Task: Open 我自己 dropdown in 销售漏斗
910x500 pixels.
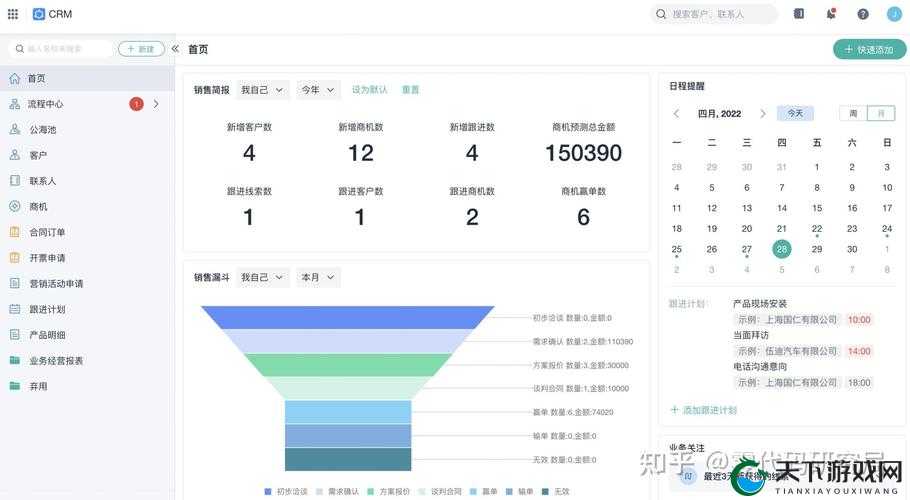Action: click(x=262, y=277)
